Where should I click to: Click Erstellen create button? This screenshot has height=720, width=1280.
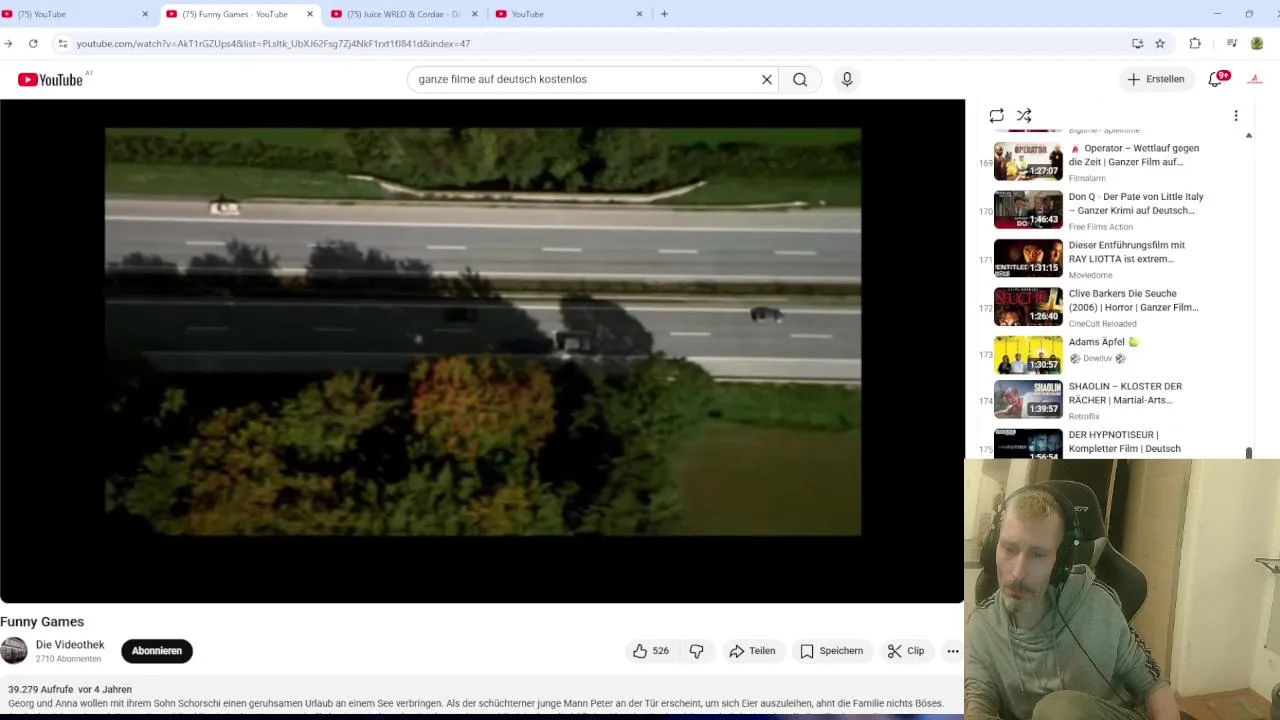[x=1156, y=79]
